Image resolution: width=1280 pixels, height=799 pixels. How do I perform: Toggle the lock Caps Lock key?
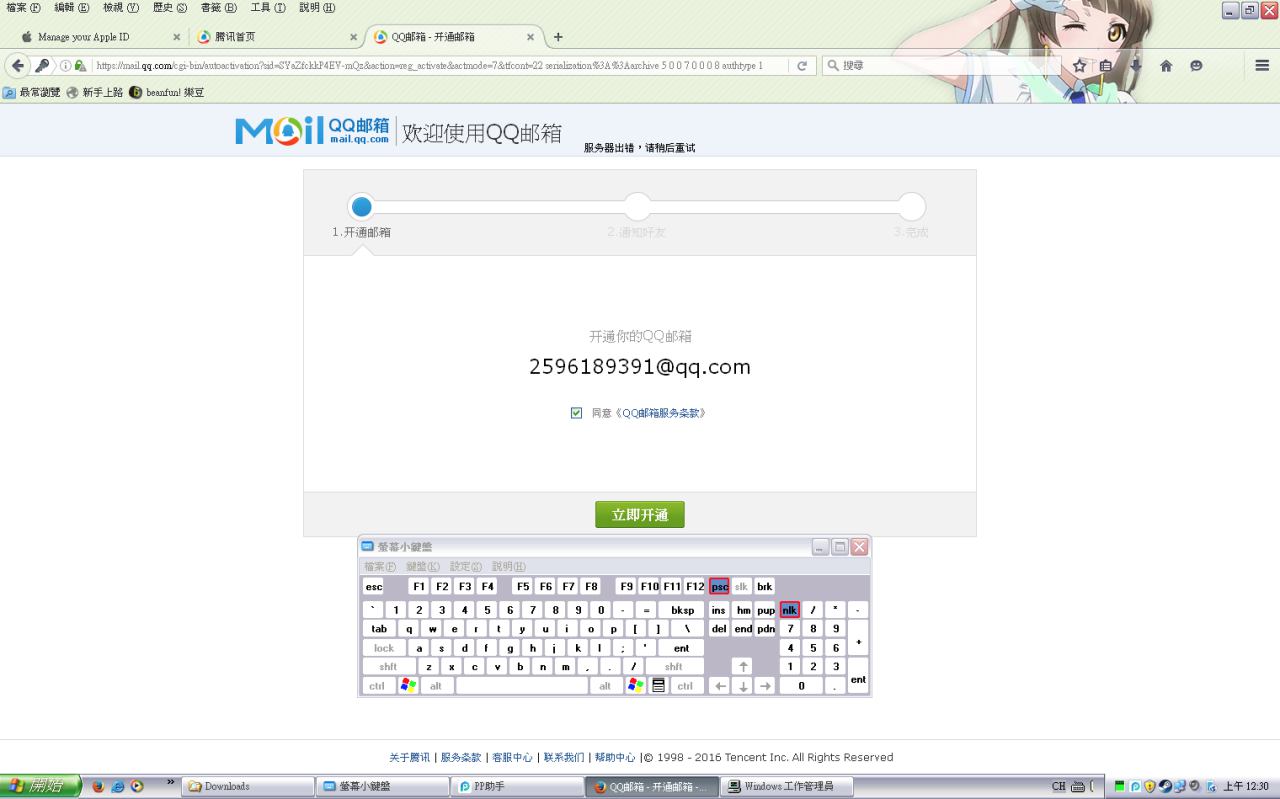(x=384, y=648)
